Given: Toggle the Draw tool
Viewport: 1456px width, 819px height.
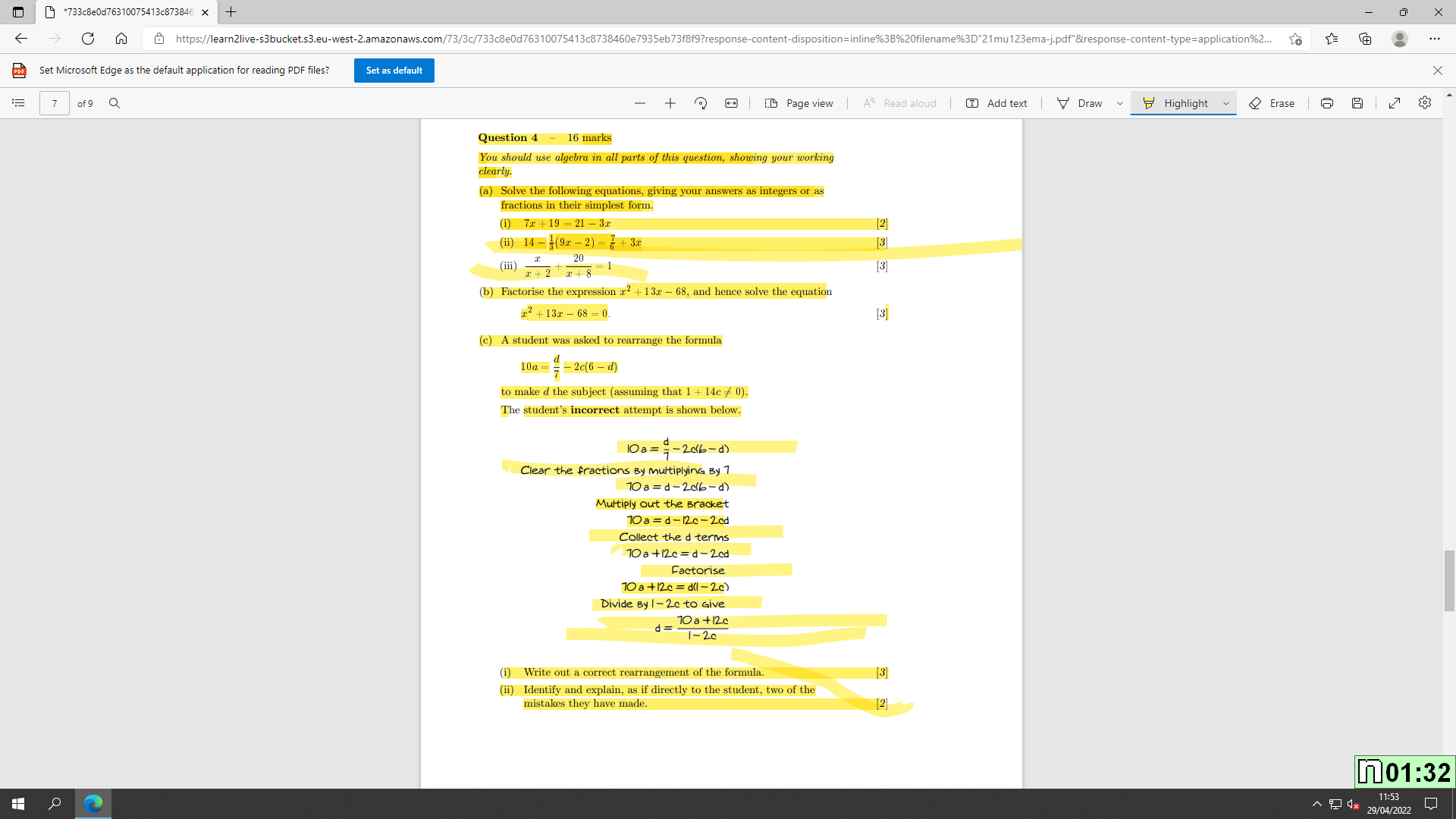Looking at the screenshot, I should (x=1080, y=103).
